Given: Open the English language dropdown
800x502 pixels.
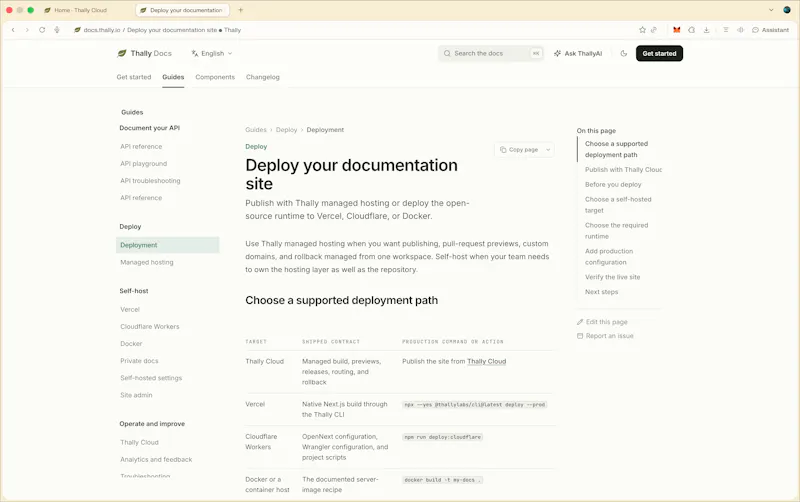Looking at the screenshot, I should (212, 53).
